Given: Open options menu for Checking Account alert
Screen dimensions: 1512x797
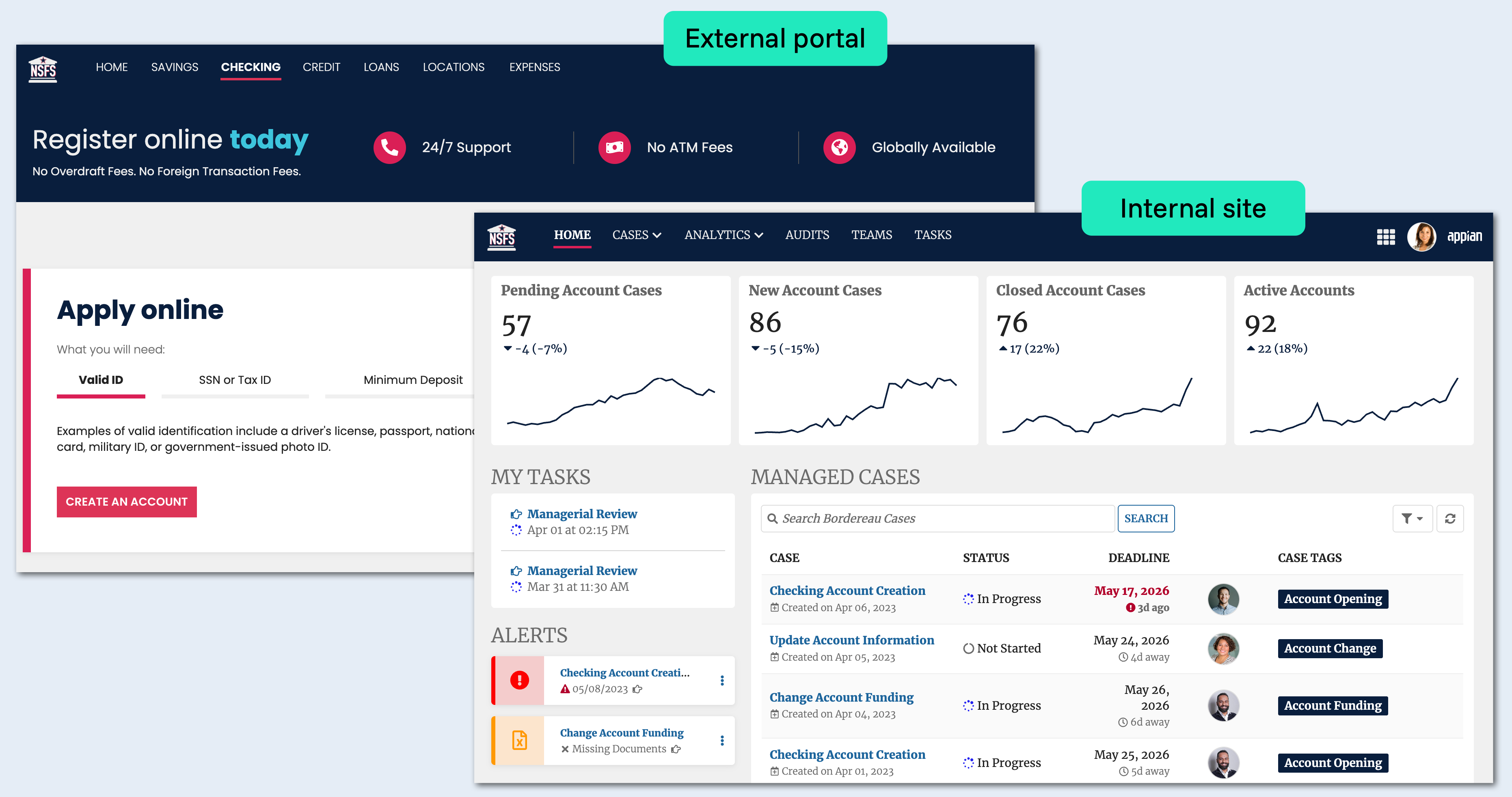Looking at the screenshot, I should coord(721,680).
